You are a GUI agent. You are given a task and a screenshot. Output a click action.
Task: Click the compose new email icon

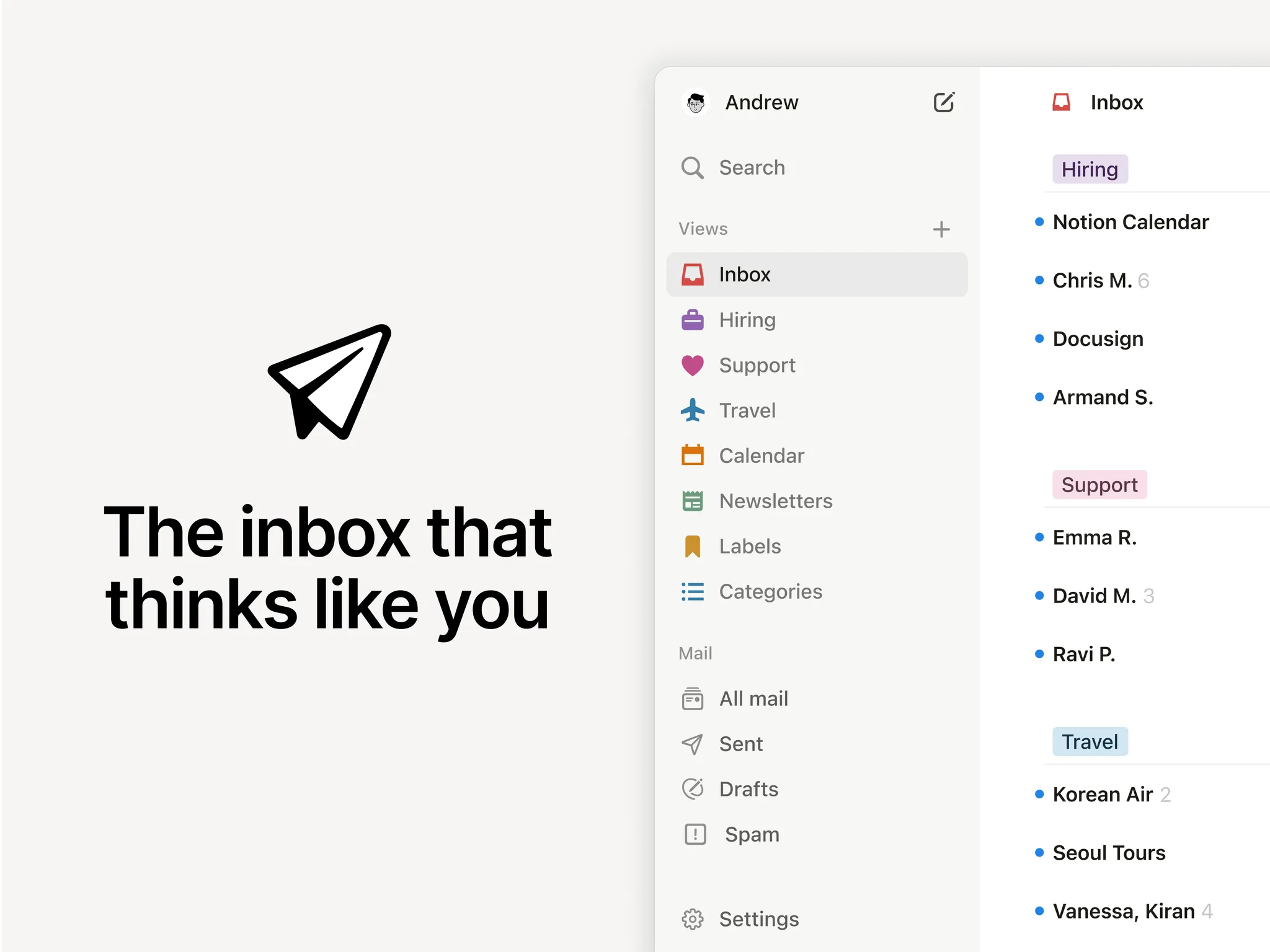943,102
